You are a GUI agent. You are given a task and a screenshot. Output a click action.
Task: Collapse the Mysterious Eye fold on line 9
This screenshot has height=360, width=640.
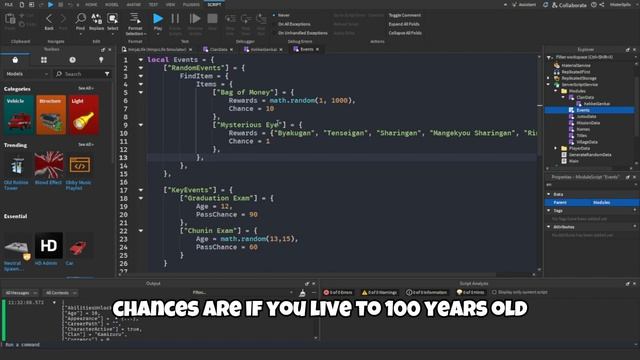tap(141, 125)
